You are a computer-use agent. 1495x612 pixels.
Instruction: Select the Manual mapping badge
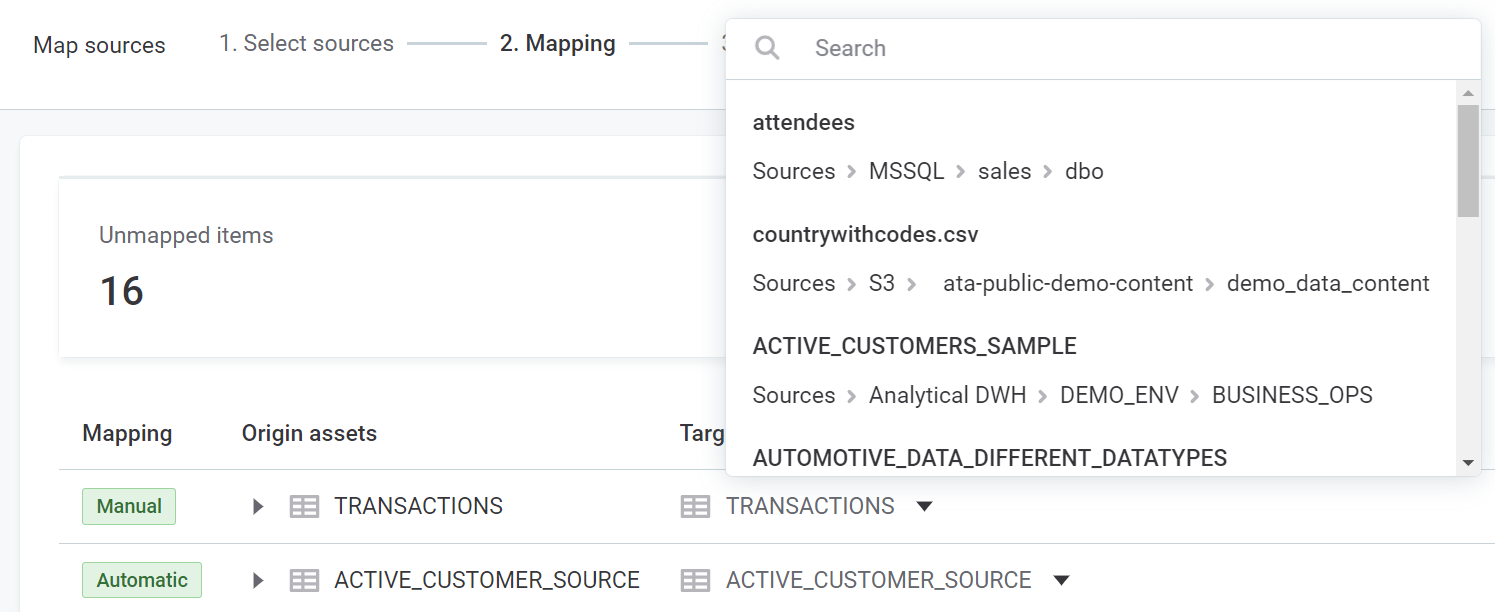tap(128, 506)
